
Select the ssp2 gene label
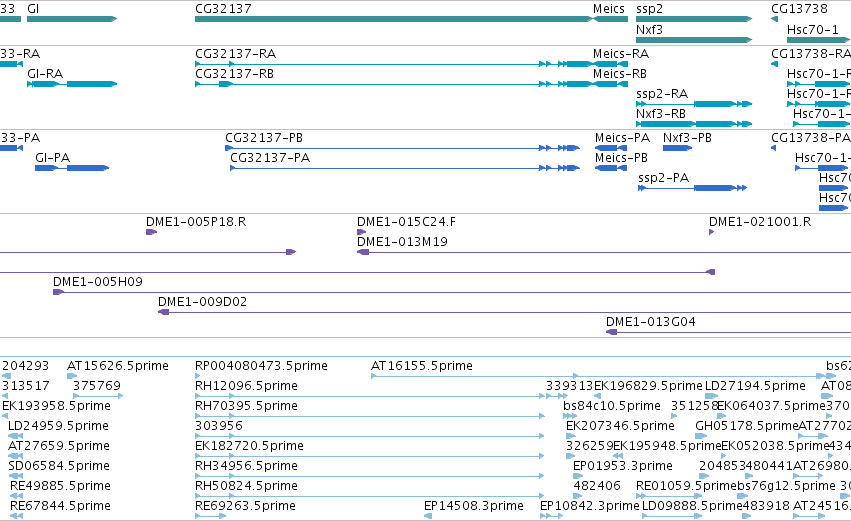click(x=649, y=9)
